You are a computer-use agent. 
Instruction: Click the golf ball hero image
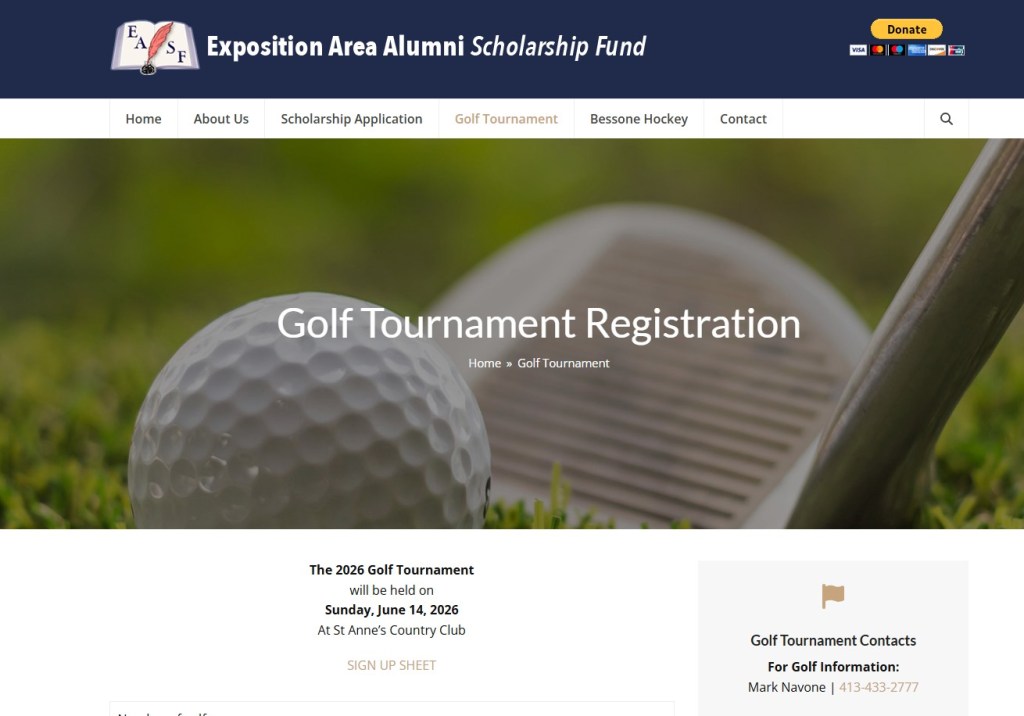(x=300, y=430)
